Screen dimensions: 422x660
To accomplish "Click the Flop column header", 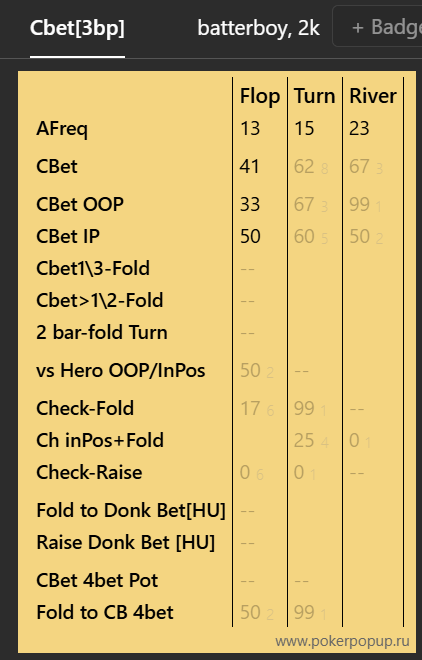I will [x=260, y=96].
